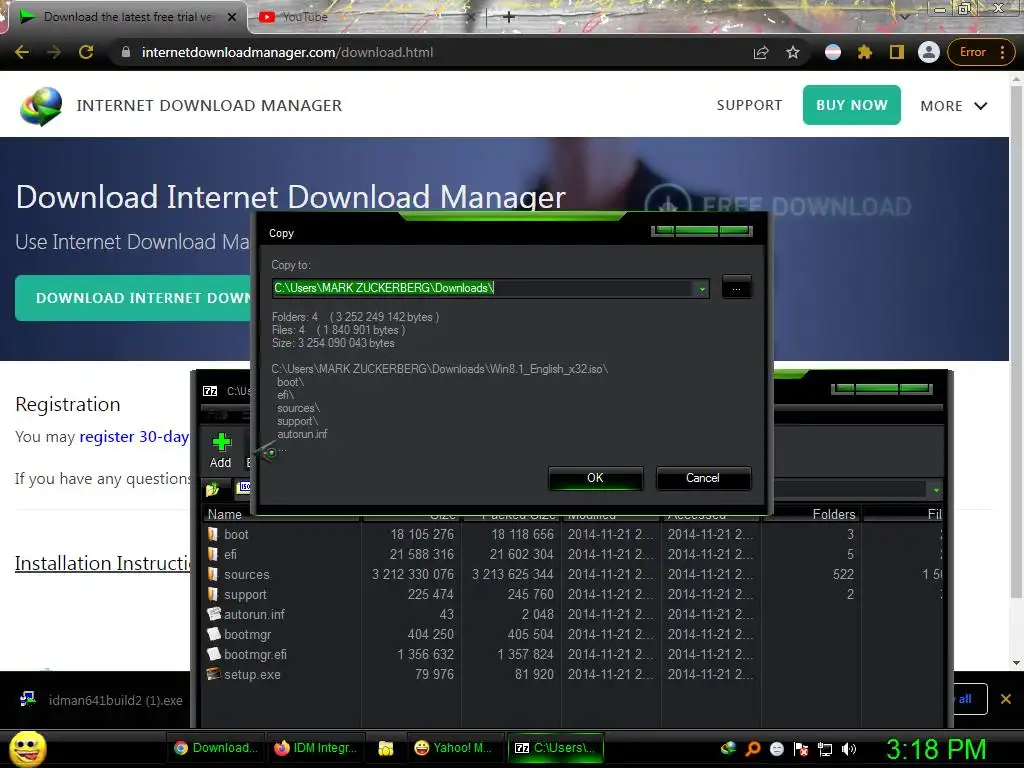Select the bootmgr.efi file row
Screen dimensions: 1024x768
pos(572,654)
